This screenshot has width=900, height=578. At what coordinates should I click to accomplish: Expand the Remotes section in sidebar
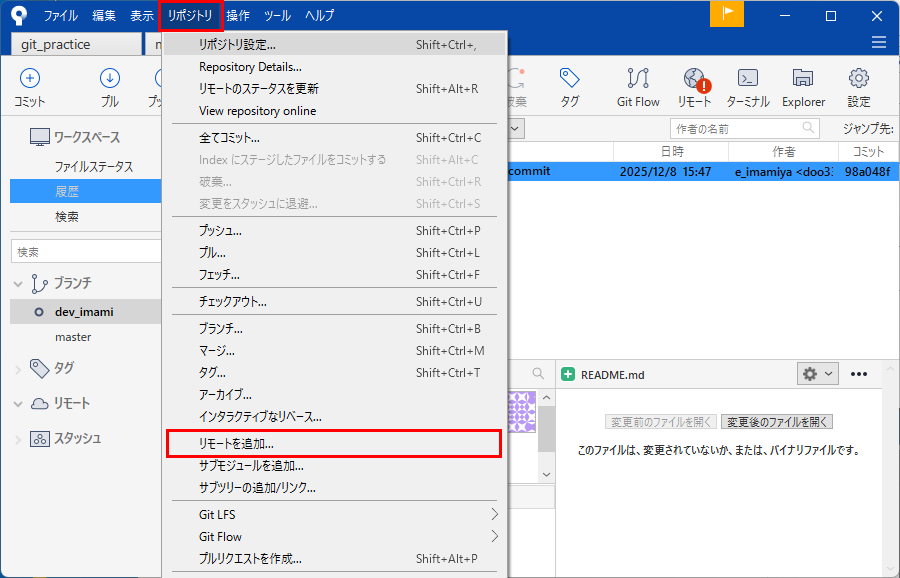tap(18, 404)
